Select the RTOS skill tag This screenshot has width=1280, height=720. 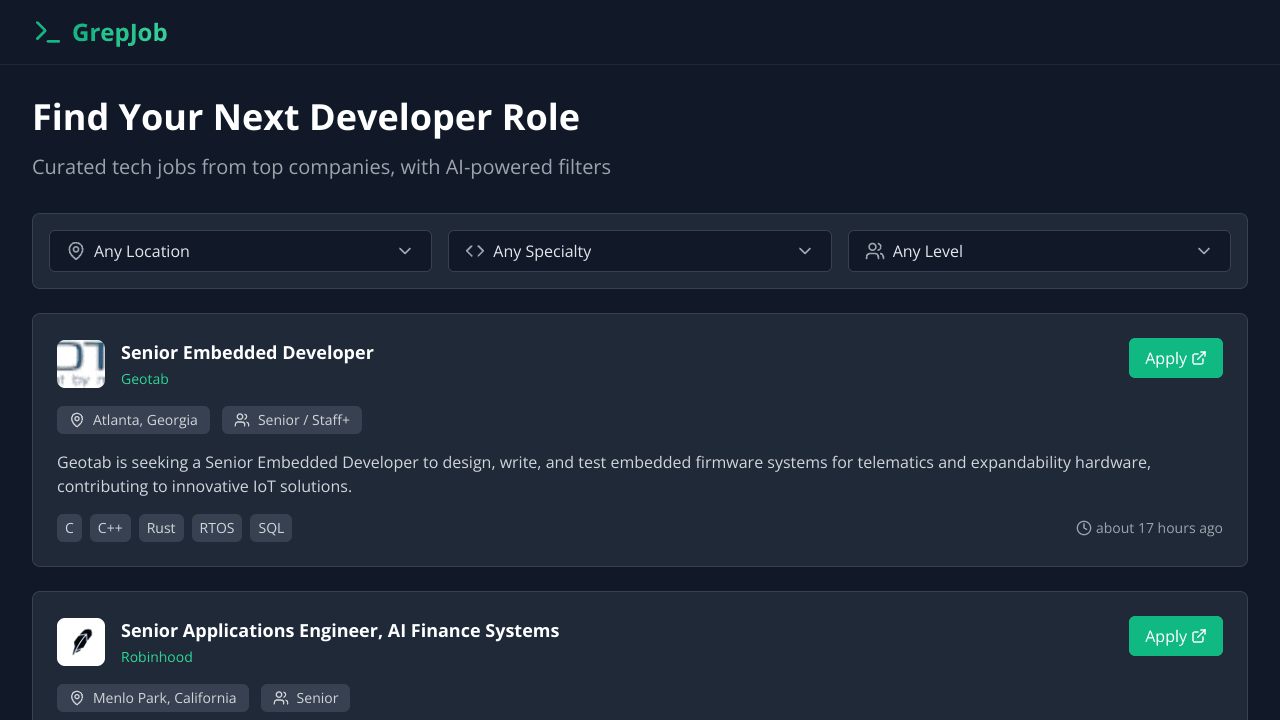217,528
